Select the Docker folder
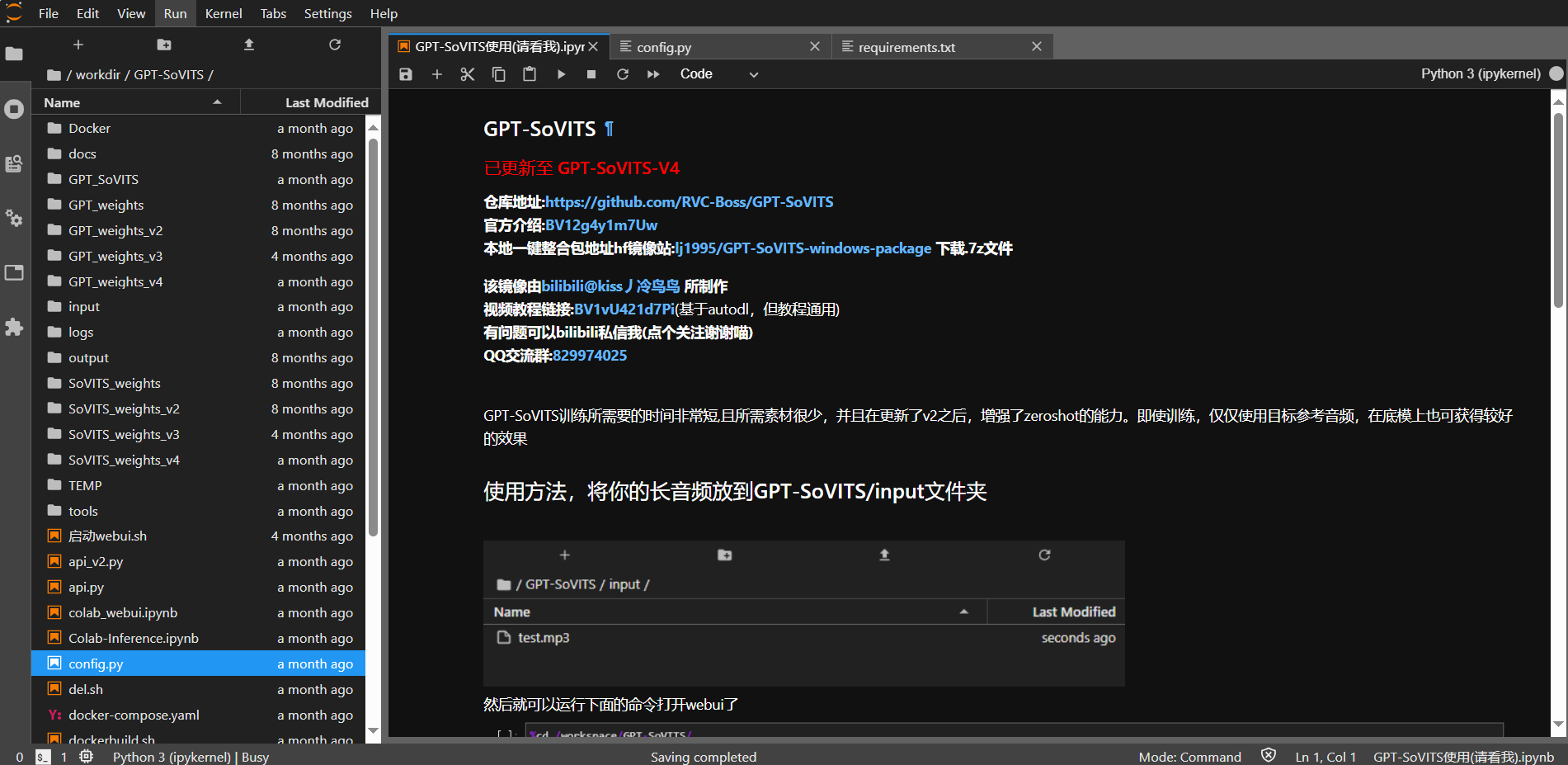Screen dimensions: 1568x765 198,129
